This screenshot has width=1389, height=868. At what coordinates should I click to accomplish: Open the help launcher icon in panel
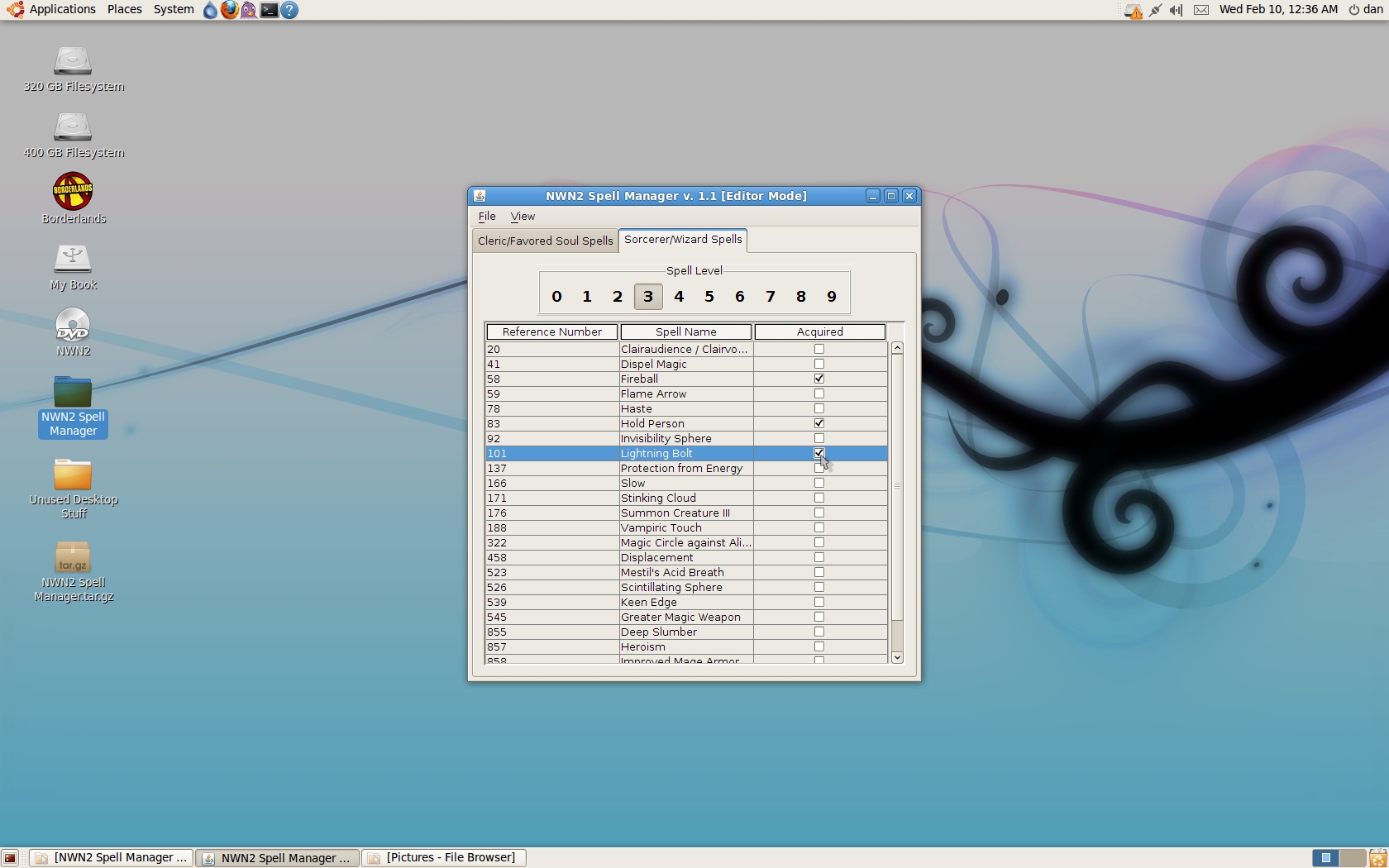pos(289,10)
